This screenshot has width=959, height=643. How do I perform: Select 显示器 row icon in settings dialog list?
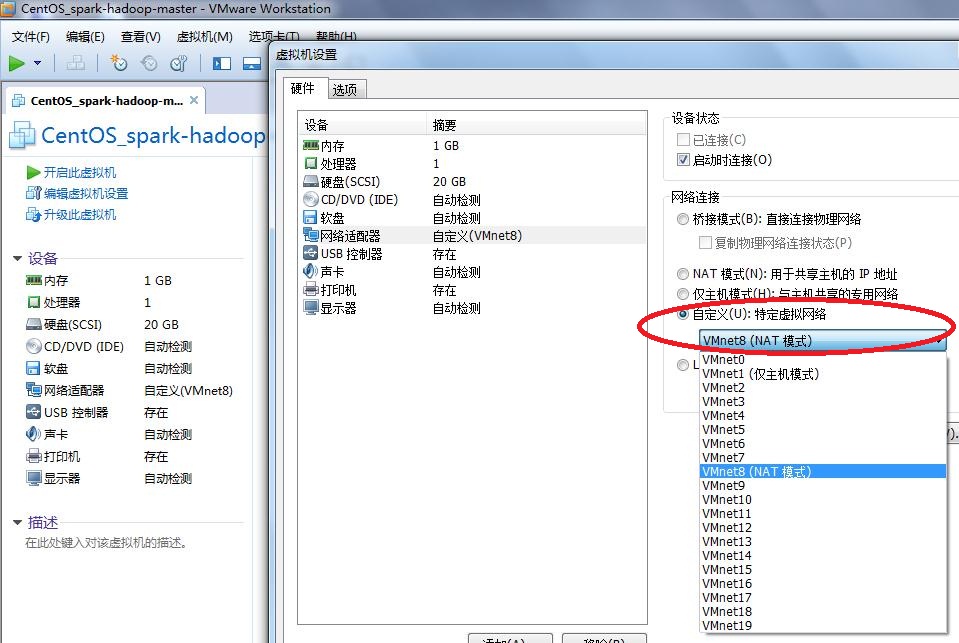click(x=311, y=307)
